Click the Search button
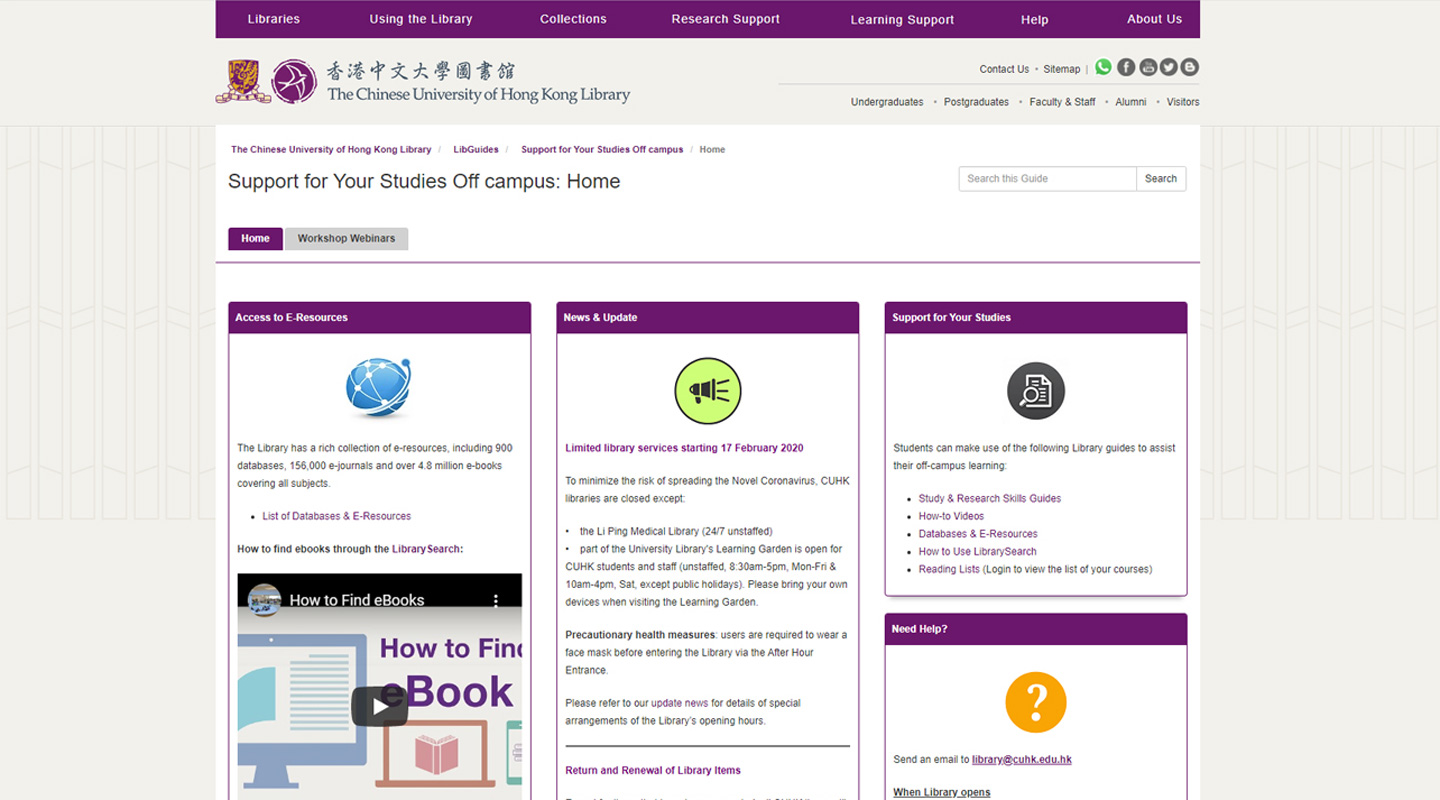Image resolution: width=1440 pixels, height=800 pixels. tap(1161, 178)
